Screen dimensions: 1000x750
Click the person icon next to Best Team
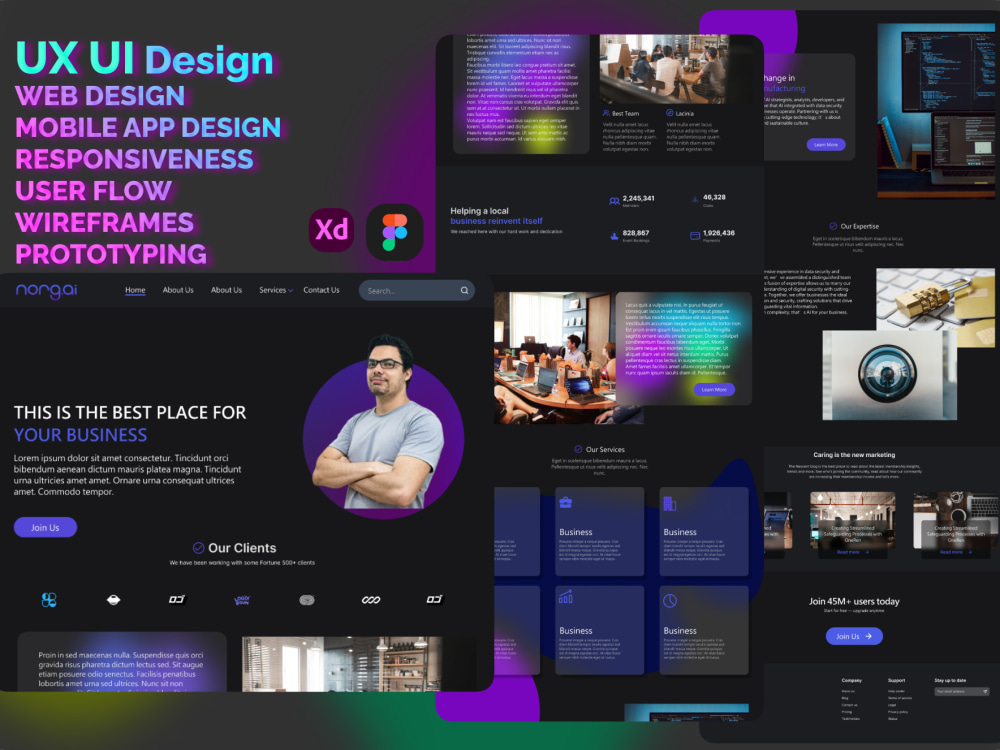606,113
